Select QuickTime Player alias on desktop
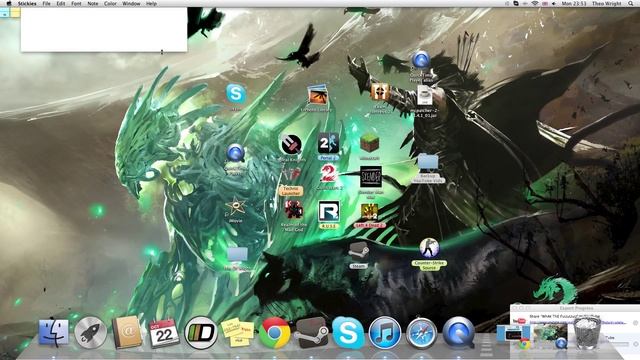 (421, 60)
